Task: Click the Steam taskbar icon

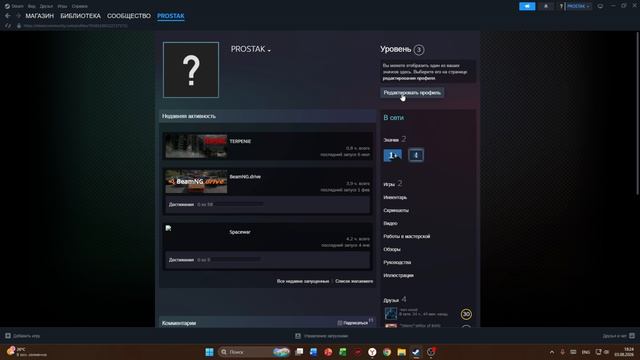Action: 416,352
